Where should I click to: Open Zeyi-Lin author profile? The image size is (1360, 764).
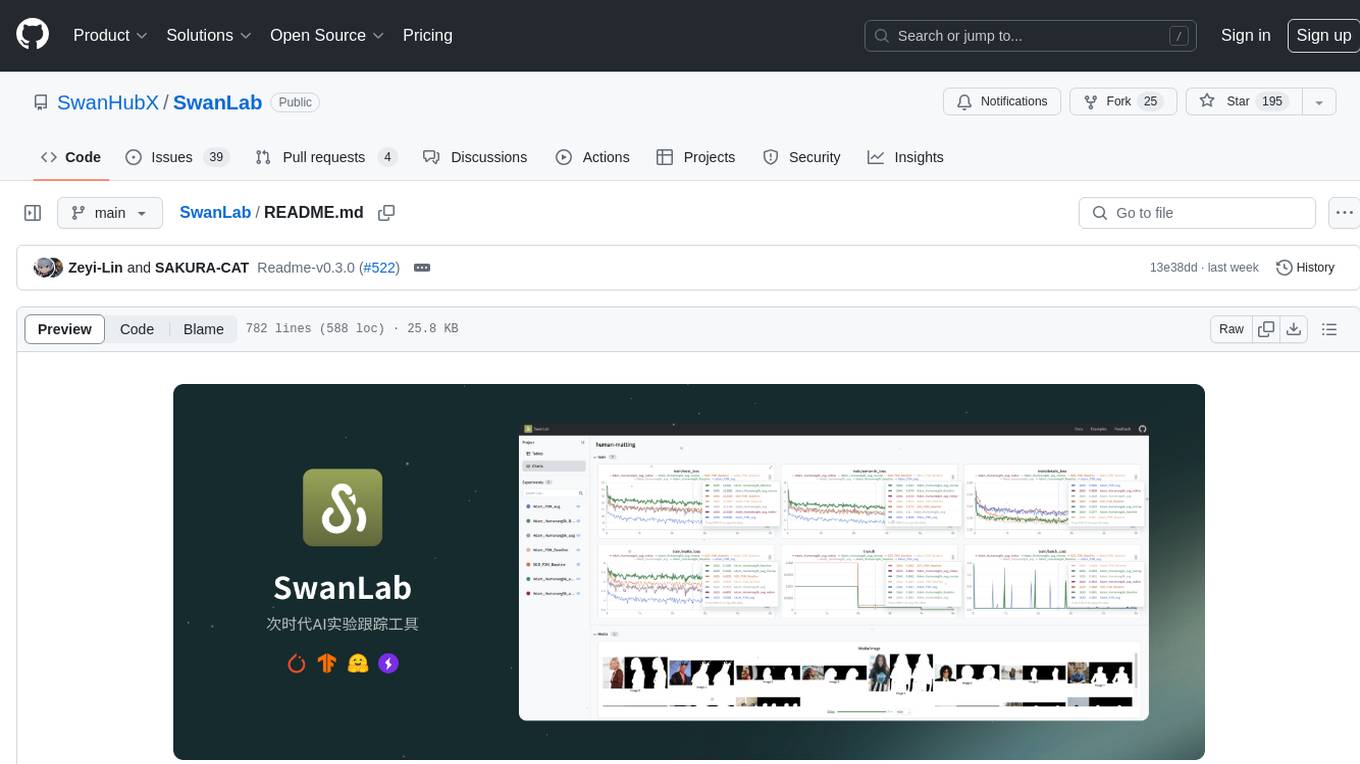point(96,268)
